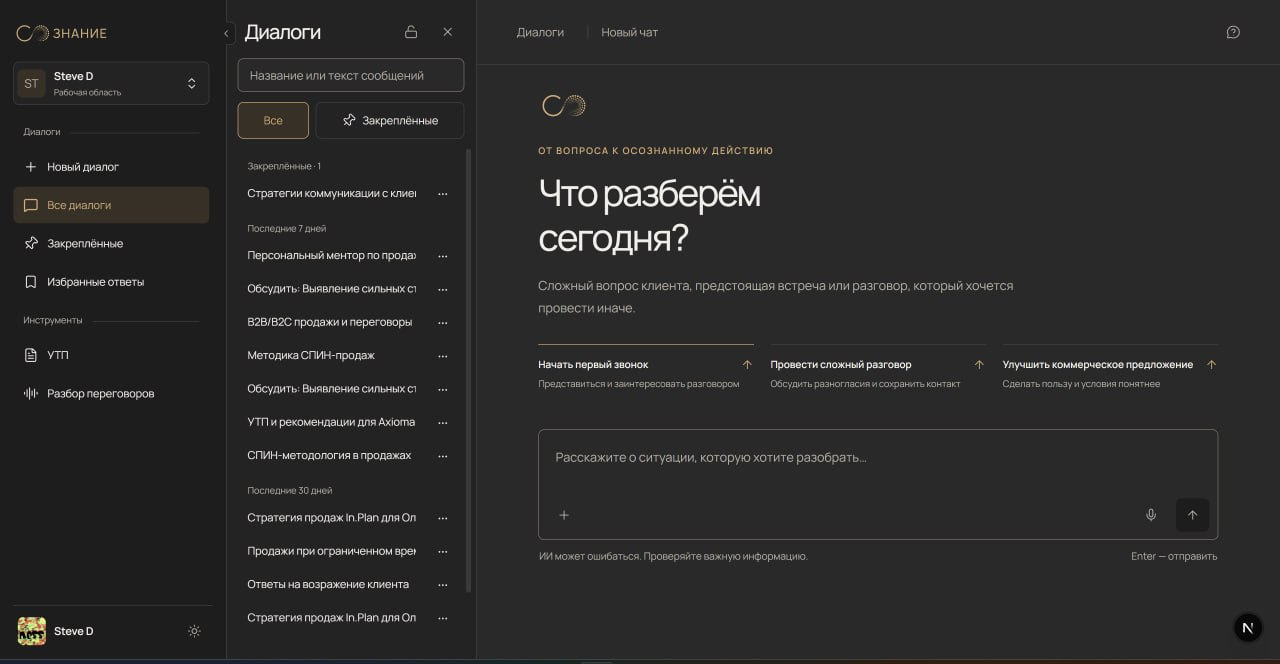1280x664 pixels.
Task: Click the Steve D profile avatar at bottom
Action: [32, 631]
